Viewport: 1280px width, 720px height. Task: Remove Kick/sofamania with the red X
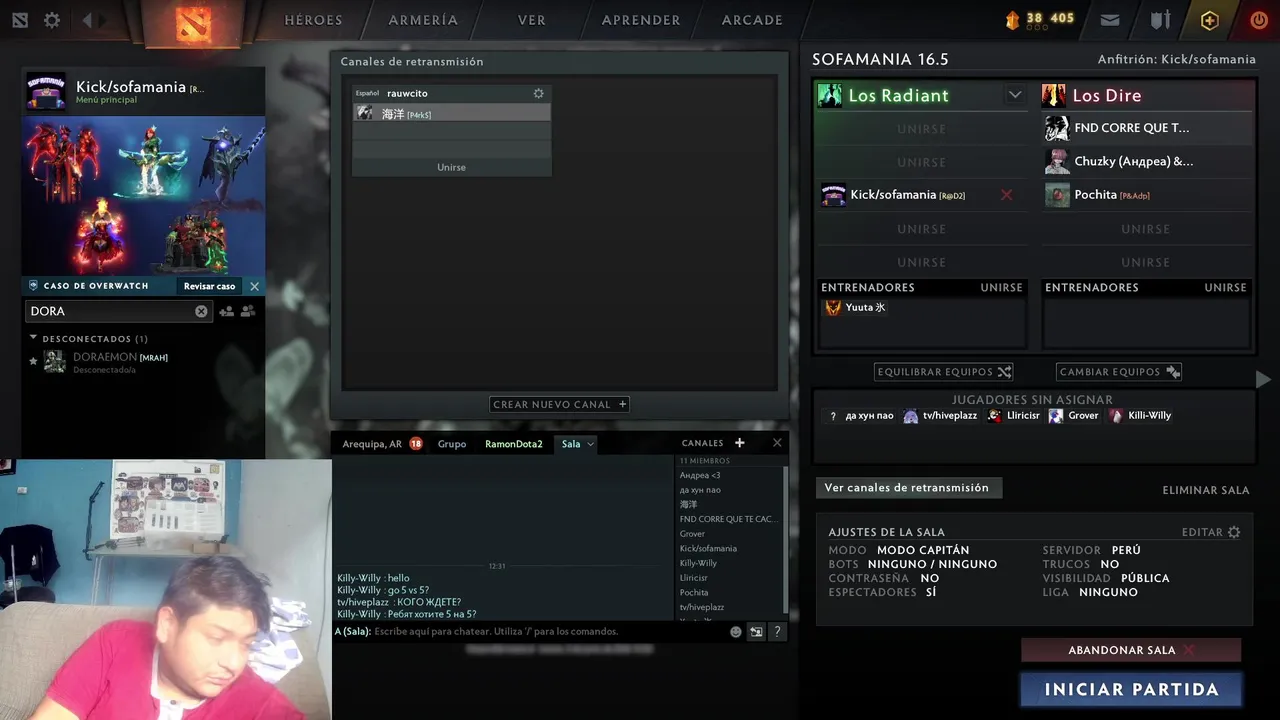point(1007,195)
